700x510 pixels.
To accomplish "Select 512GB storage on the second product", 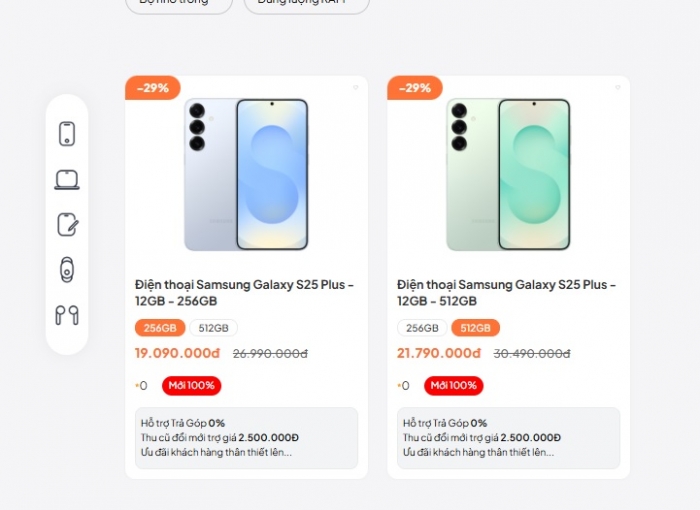I will click(x=475, y=328).
